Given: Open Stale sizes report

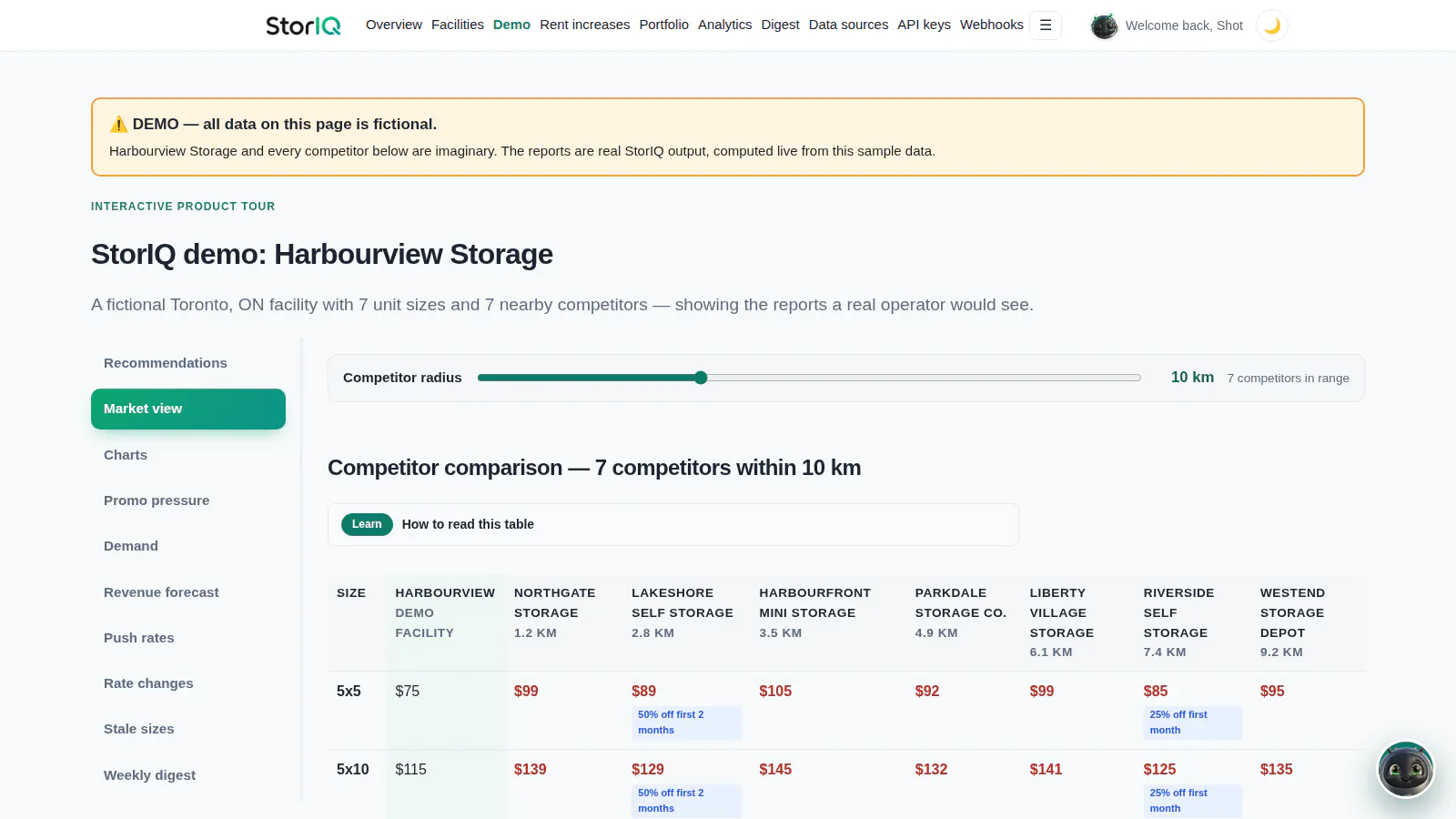Looking at the screenshot, I should (188, 729).
